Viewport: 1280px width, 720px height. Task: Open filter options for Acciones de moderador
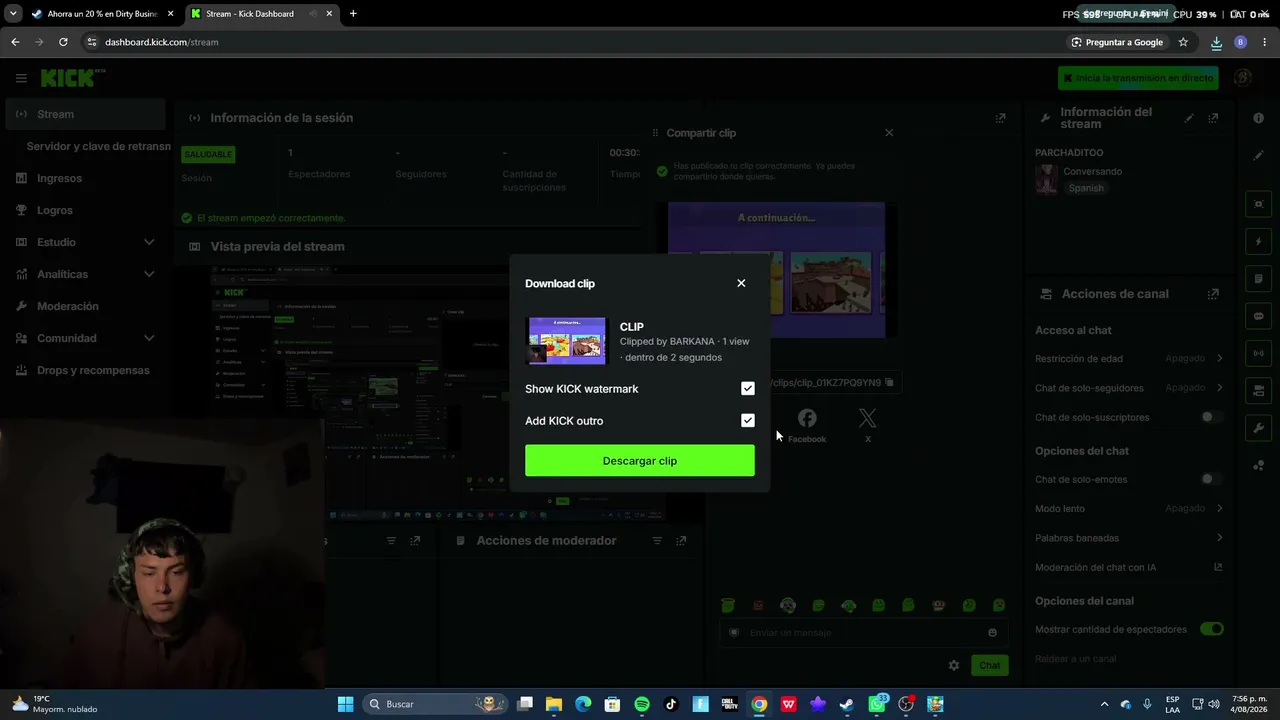pyautogui.click(x=657, y=541)
